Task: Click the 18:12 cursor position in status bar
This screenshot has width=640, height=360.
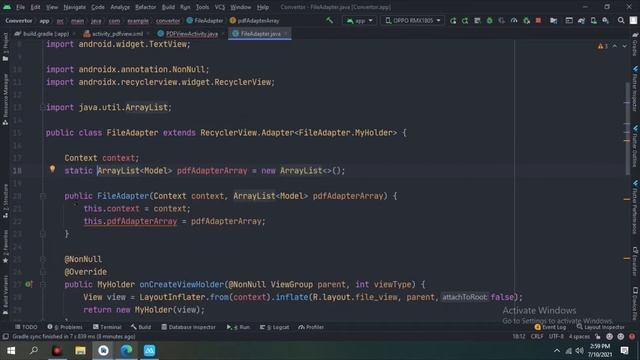Action: pos(519,337)
